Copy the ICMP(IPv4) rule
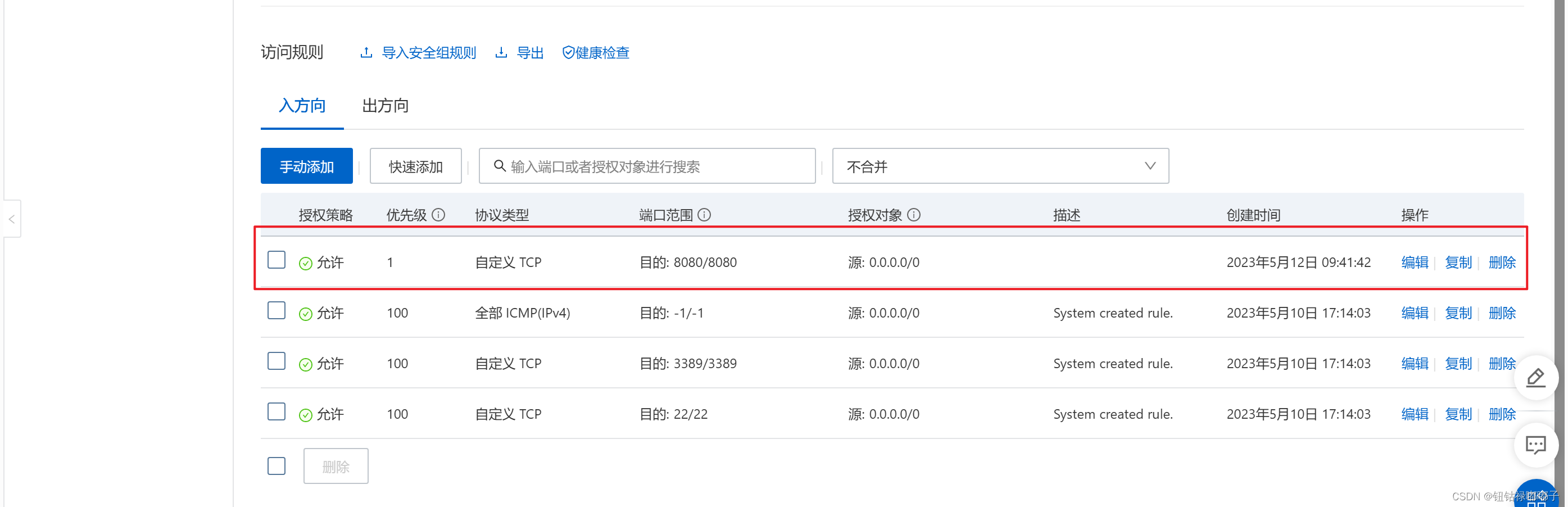 pos(1458,313)
